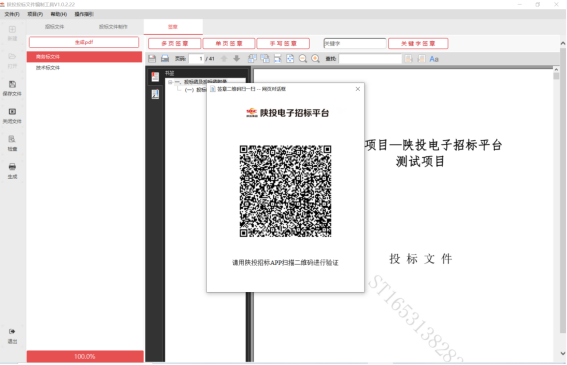
Task: Click the print icon in the PDF toolbar
Action: [x=165, y=59]
